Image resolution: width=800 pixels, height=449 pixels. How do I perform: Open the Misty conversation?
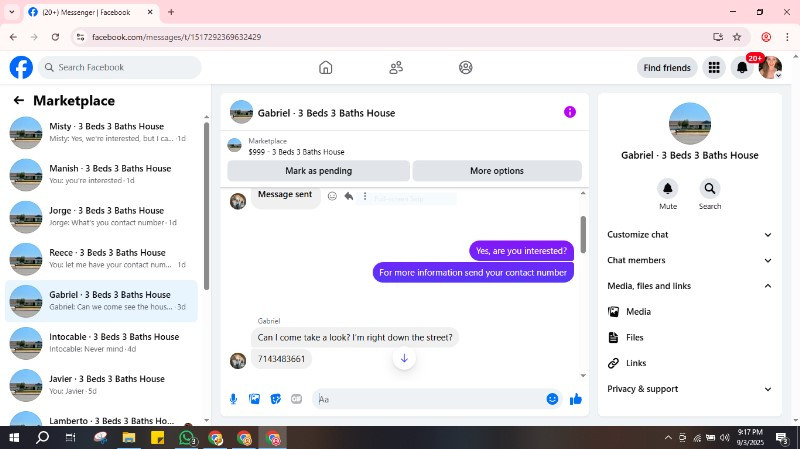pos(101,133)
